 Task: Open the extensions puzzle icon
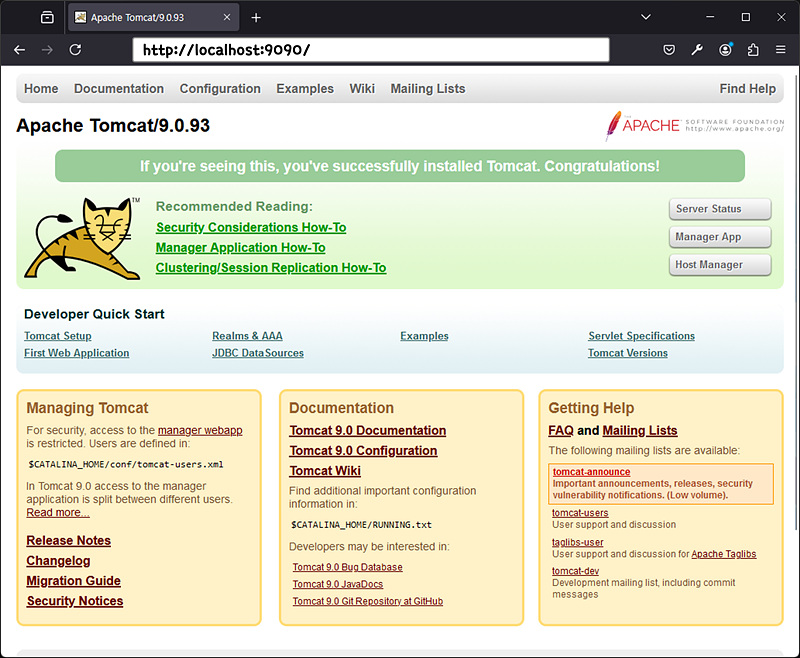tap(753, 49)
